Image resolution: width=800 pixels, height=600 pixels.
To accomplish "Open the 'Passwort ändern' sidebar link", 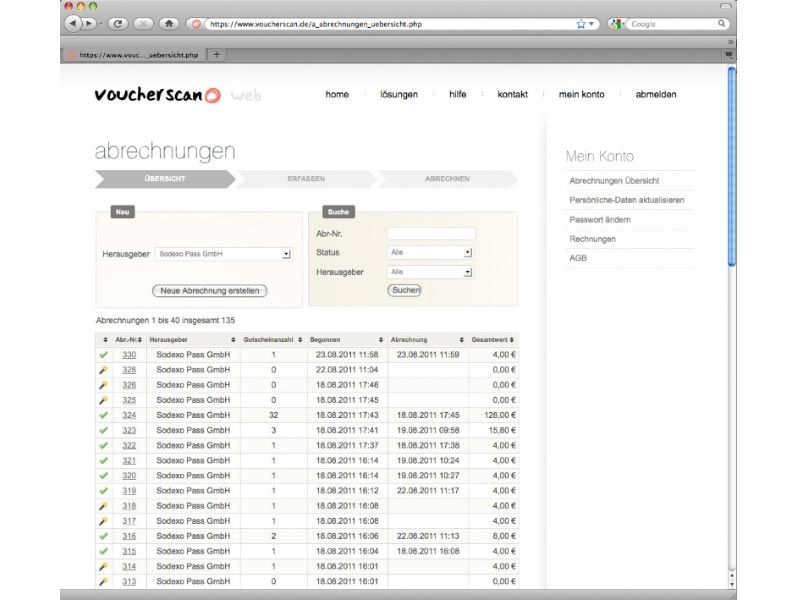I will [600, 220].
